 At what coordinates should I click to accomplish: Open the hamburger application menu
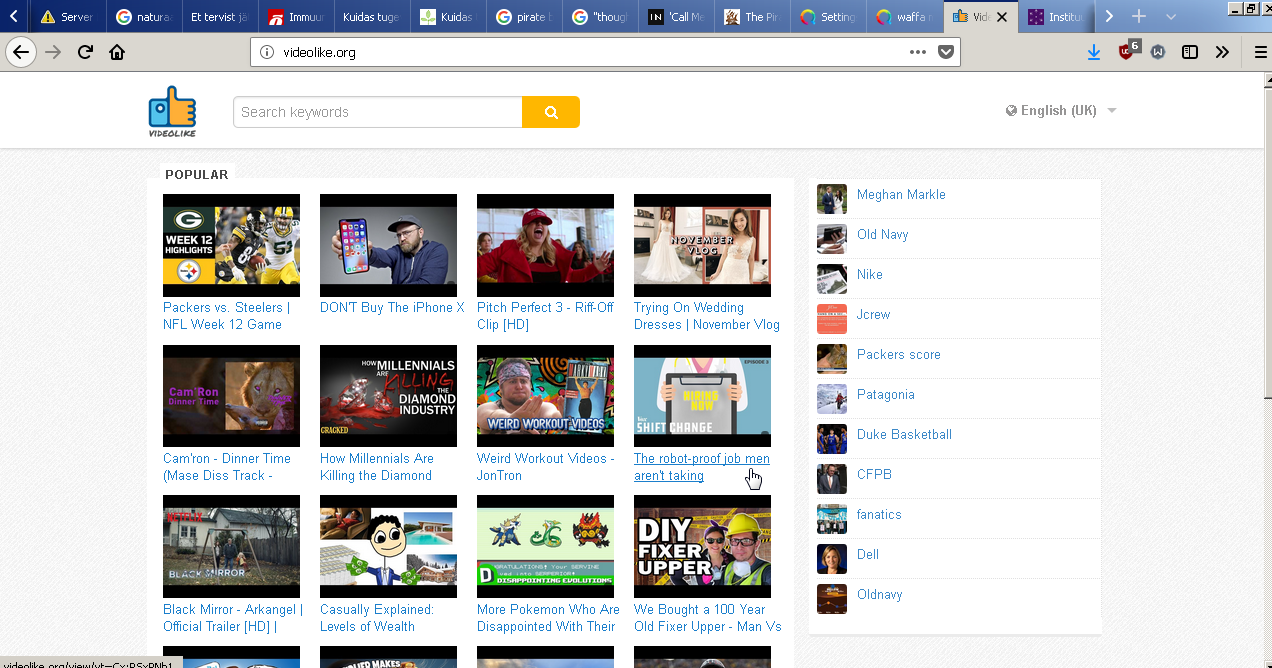pos(1260,52)
